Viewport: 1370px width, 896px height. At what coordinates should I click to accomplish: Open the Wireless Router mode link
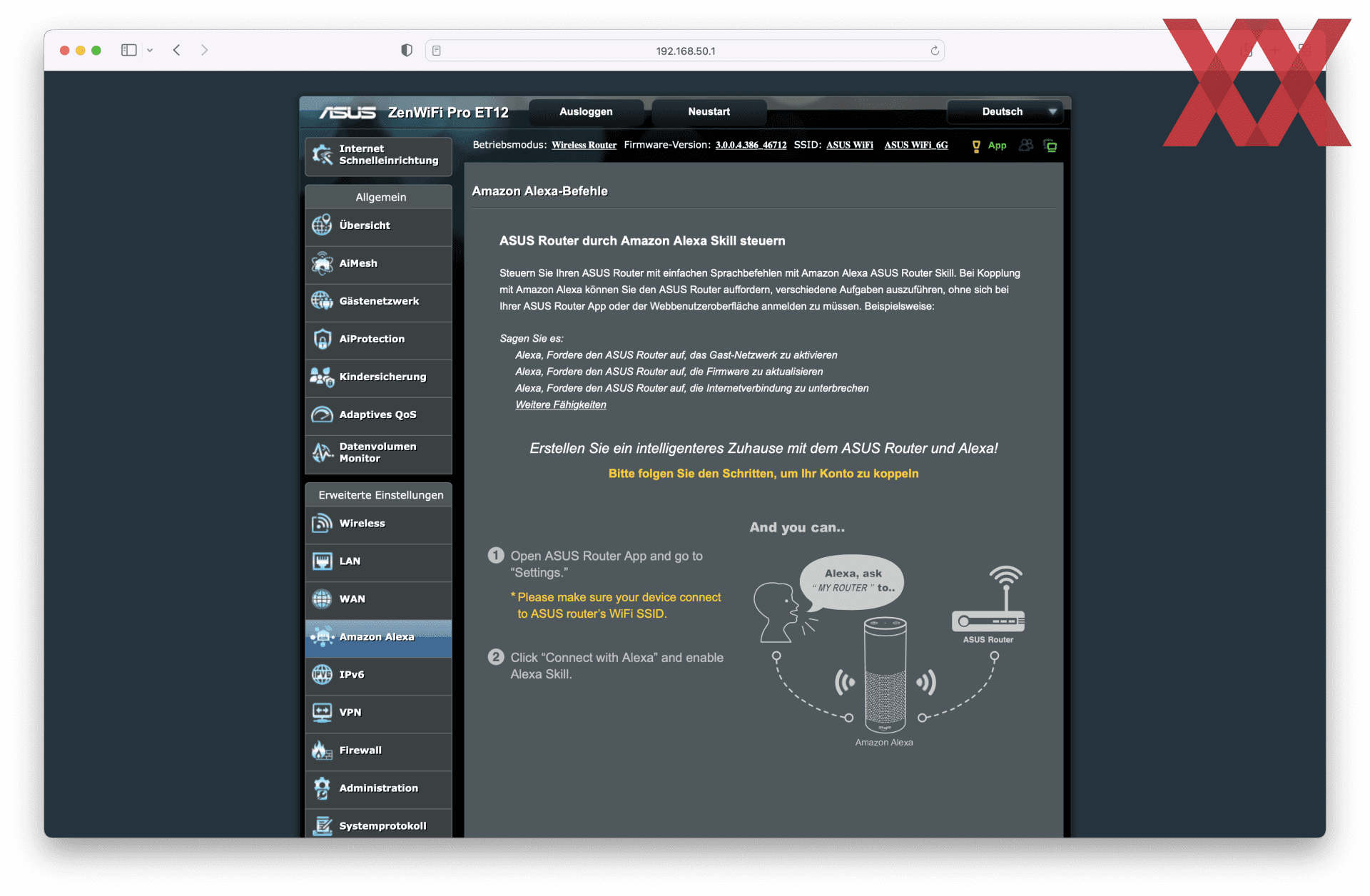pyautogui.click(x=584, y=146)
